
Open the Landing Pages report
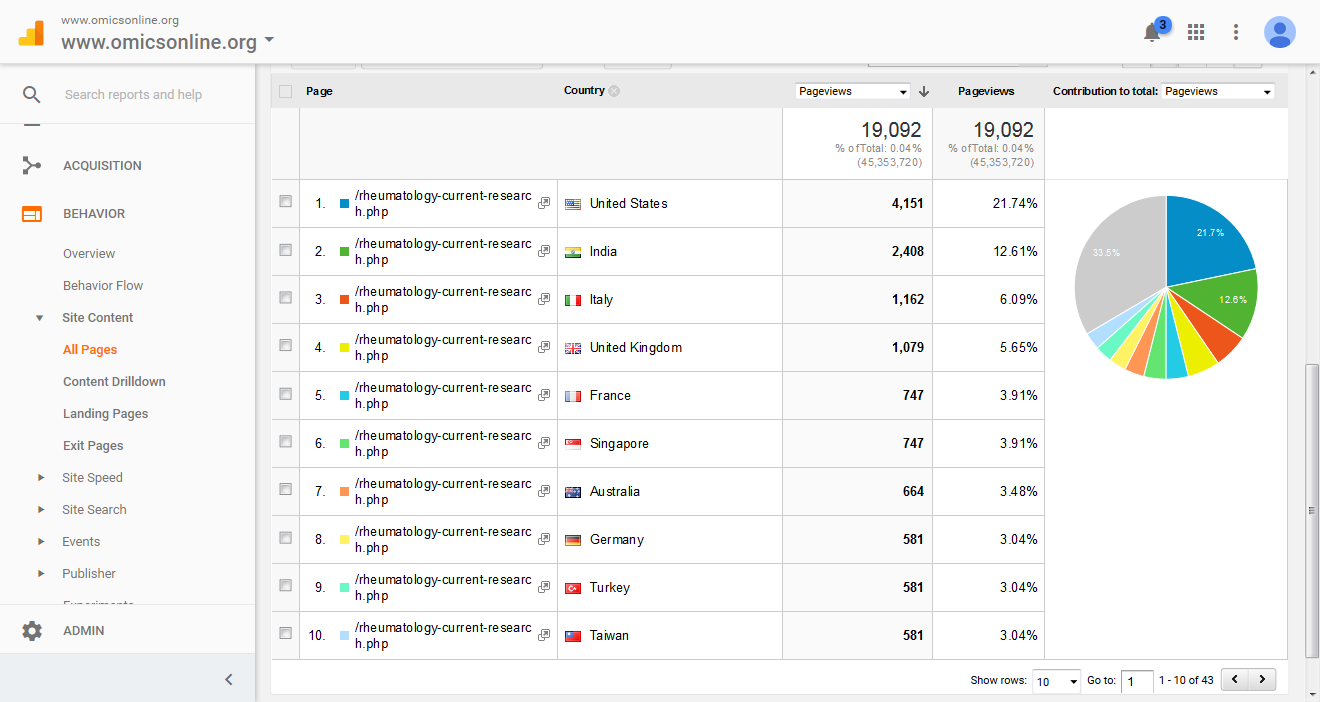(105, 414)
